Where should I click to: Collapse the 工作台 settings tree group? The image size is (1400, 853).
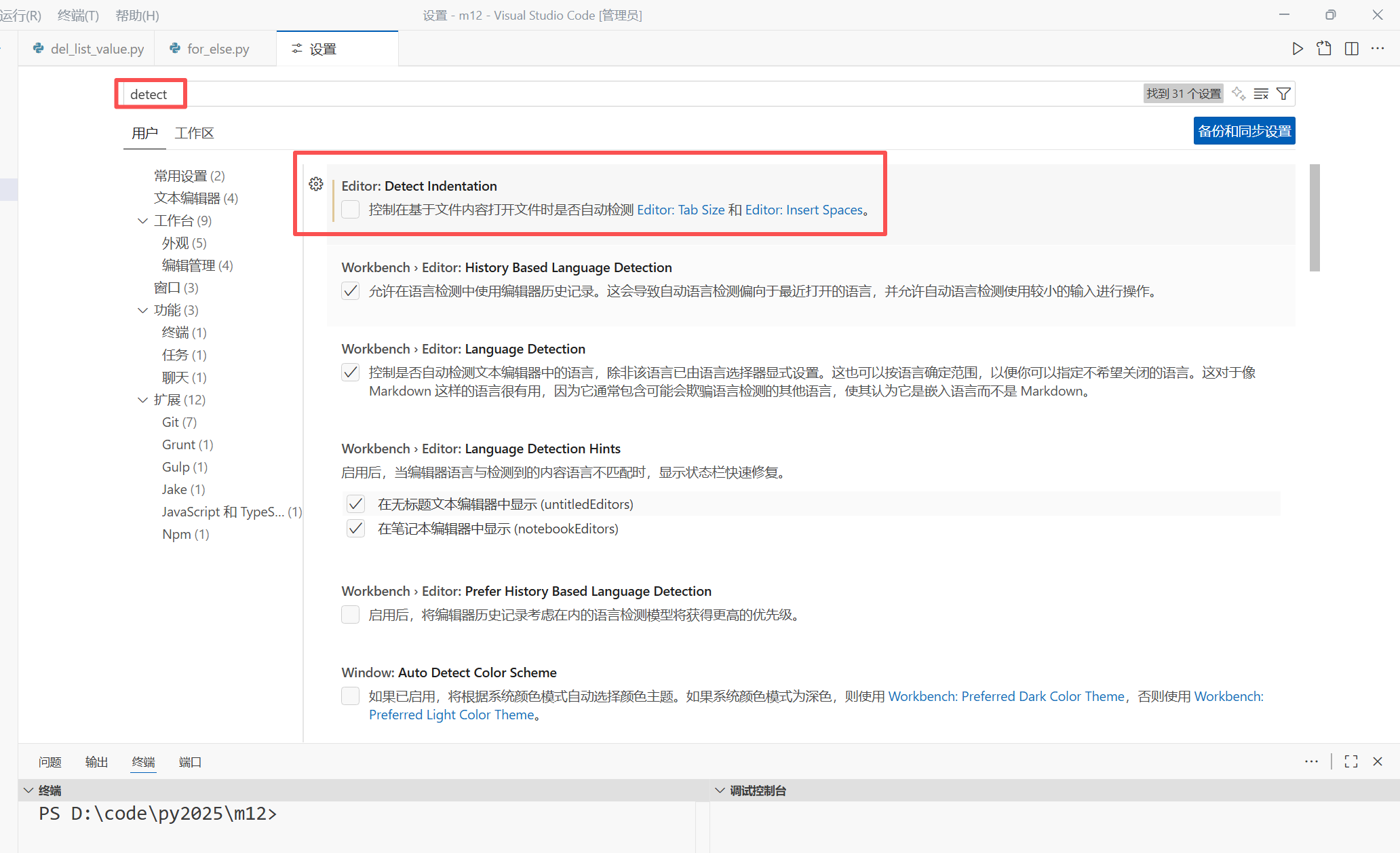coord(142,221)
